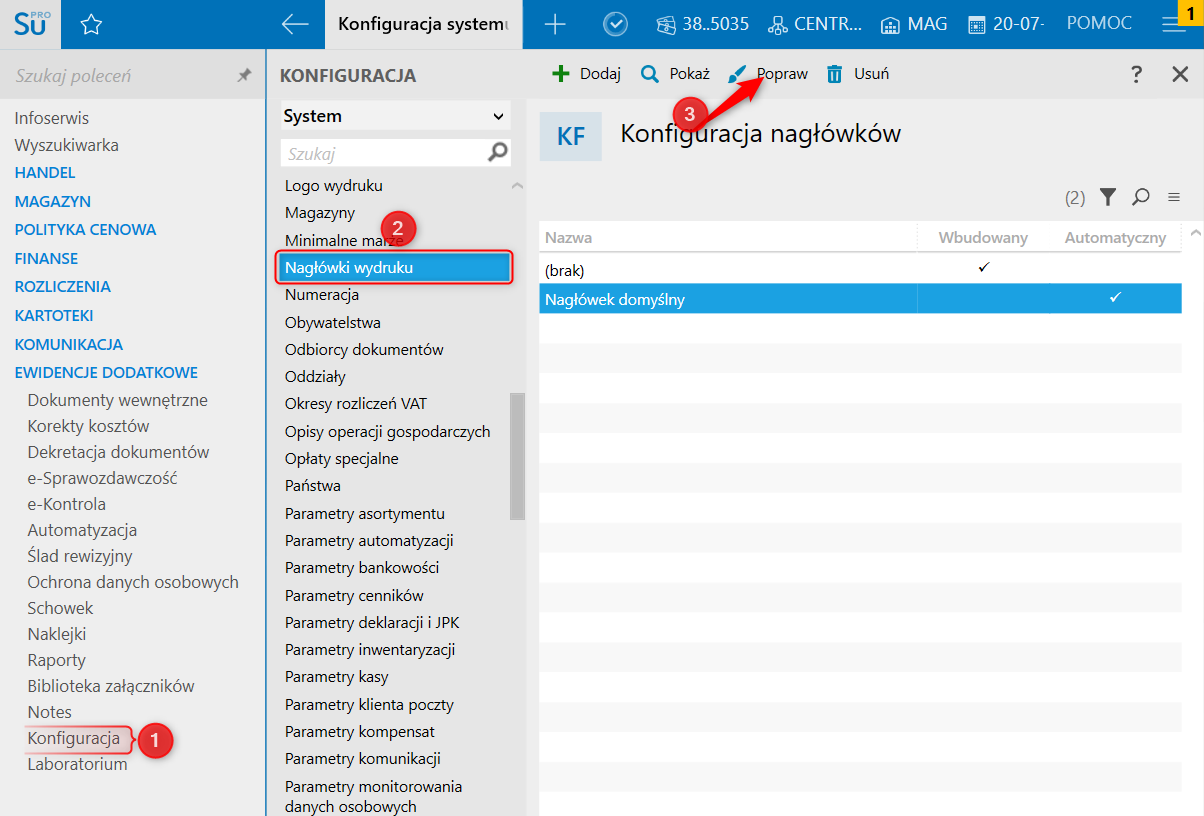Screen dimensions: 1204x816
Task: Click the pin icon in command search
Action: (244, 76)
